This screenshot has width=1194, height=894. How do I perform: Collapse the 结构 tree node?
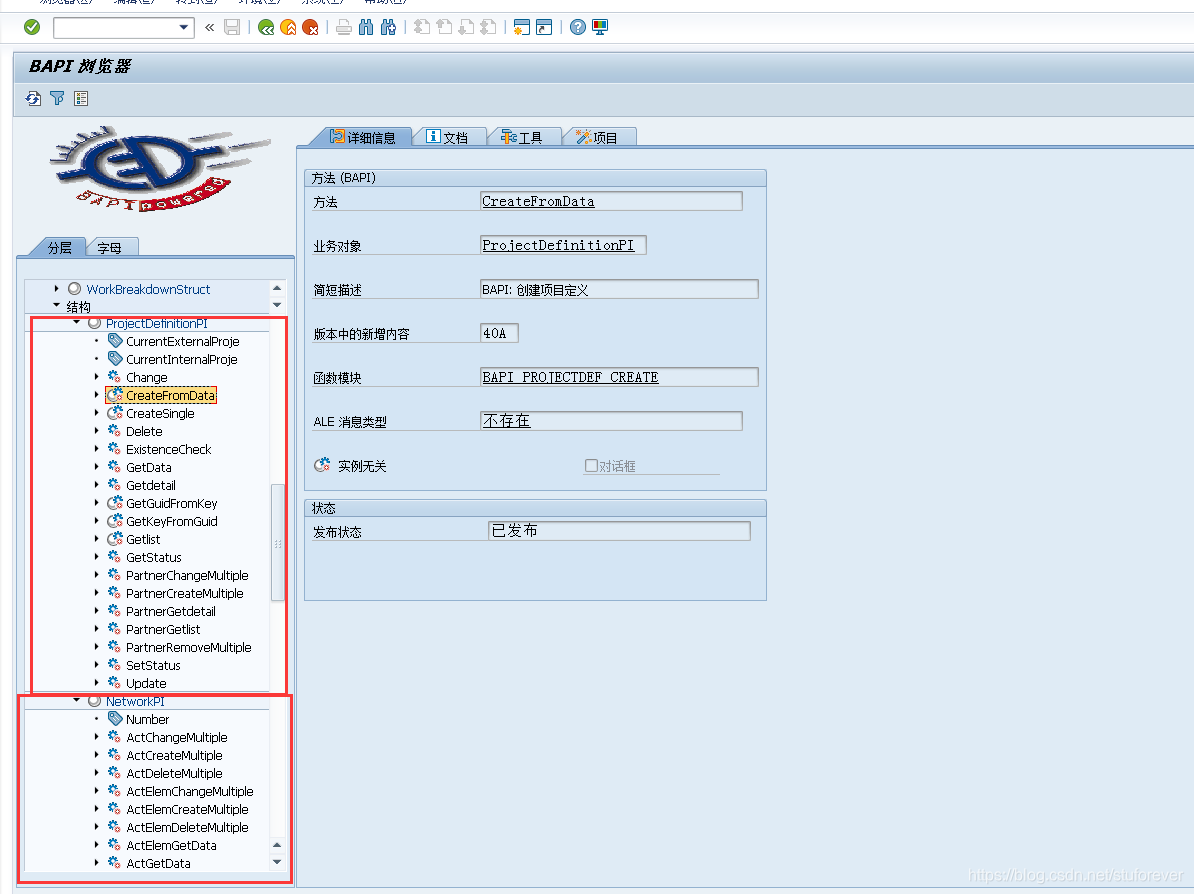56,305
